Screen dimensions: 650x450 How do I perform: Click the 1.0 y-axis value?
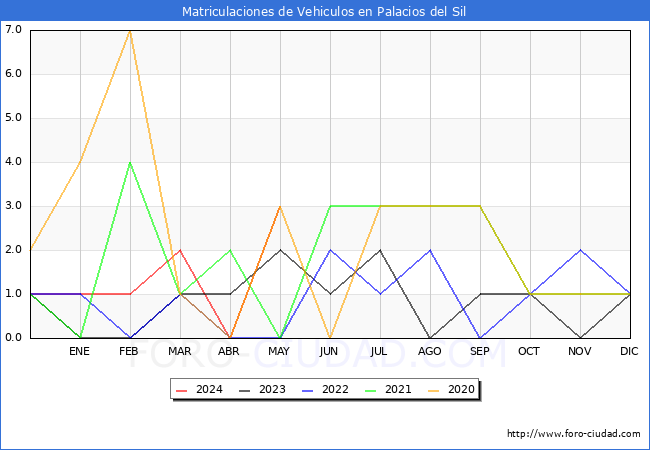pos(13,293)
